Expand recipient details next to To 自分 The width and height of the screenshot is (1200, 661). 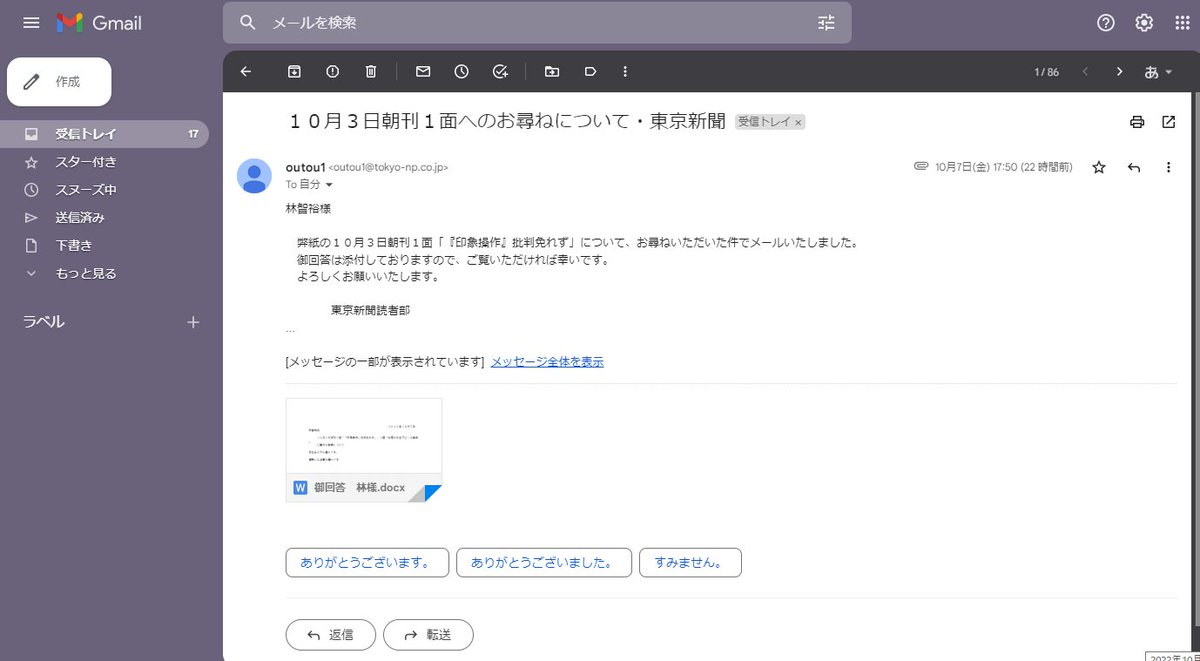329,185
